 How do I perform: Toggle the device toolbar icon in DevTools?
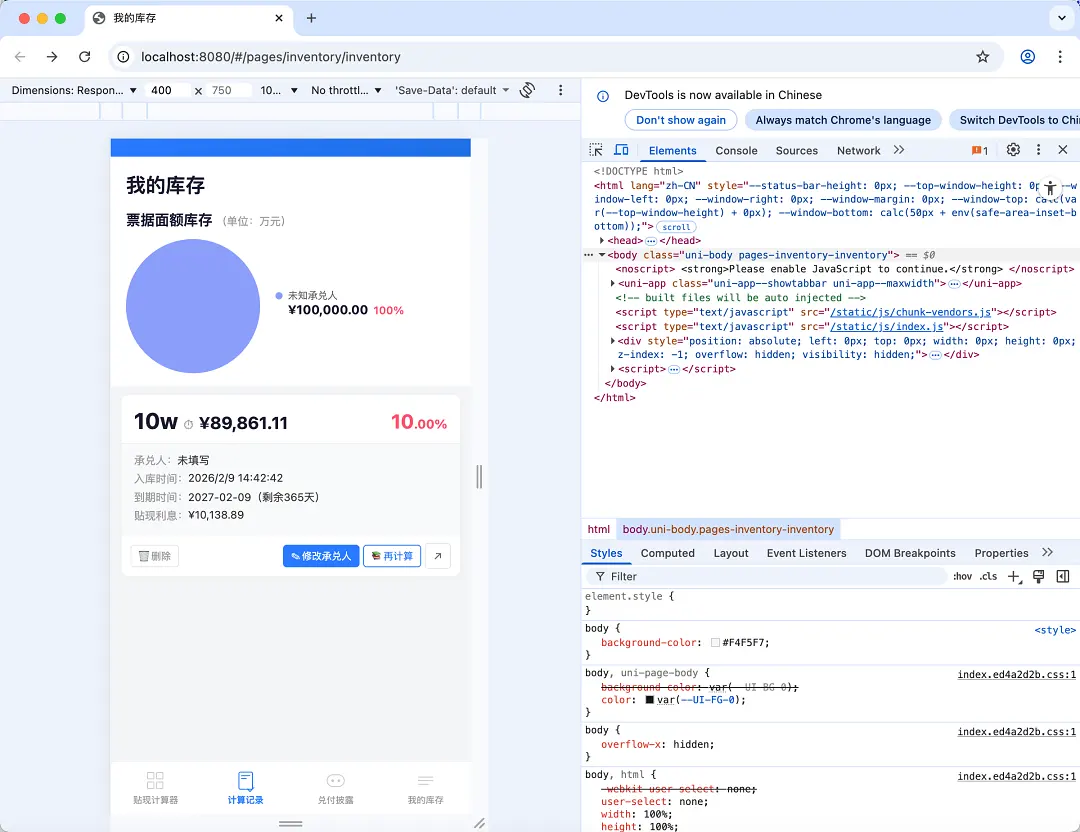[x=621, y=150]
